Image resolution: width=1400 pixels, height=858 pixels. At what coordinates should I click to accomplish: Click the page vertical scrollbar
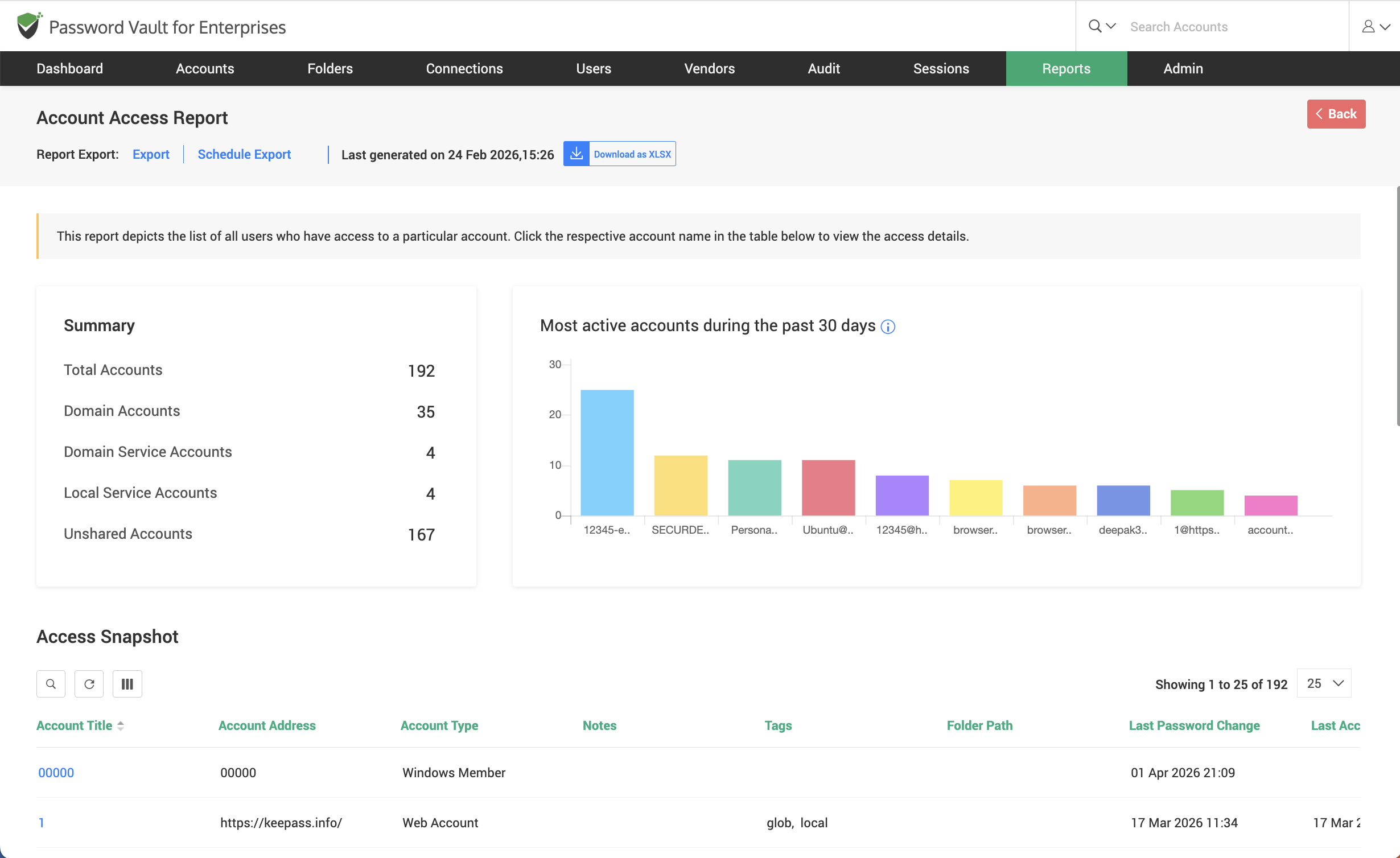(1397, 306)
